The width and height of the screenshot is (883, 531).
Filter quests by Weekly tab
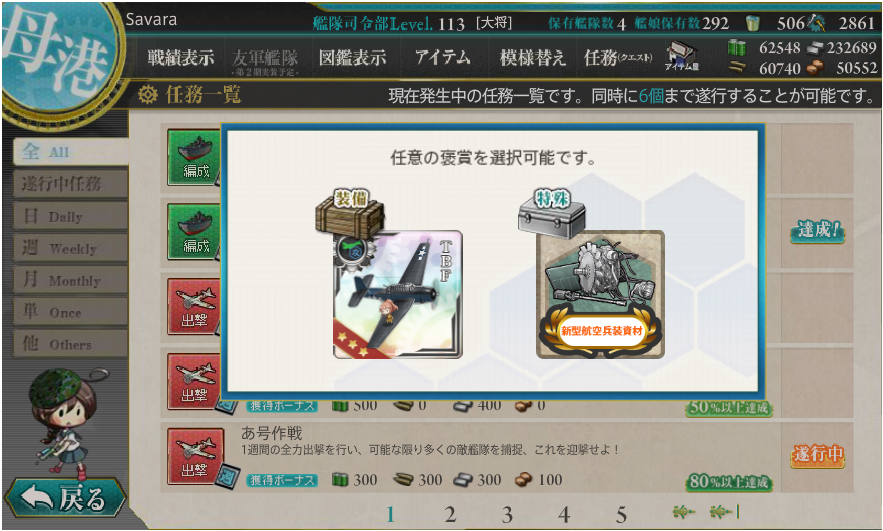[70, 248]
